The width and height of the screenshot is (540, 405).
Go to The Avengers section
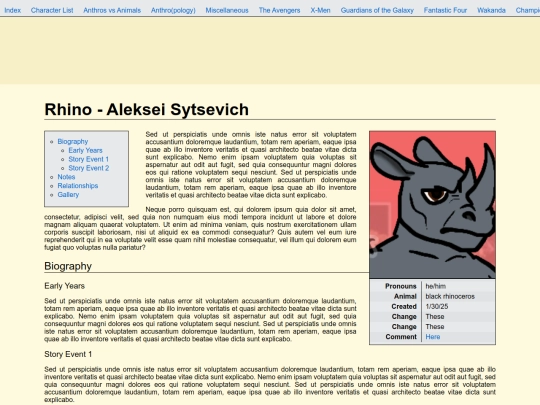[279, 10]
